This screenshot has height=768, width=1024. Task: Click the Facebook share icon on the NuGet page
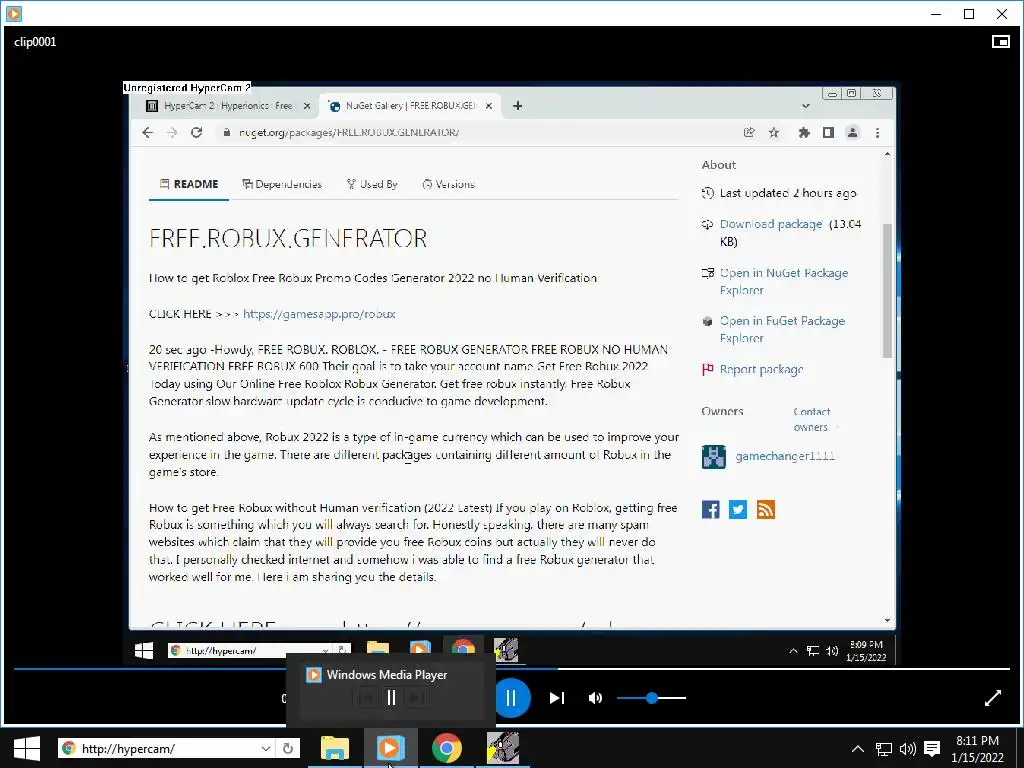click(x=711, y=509)
